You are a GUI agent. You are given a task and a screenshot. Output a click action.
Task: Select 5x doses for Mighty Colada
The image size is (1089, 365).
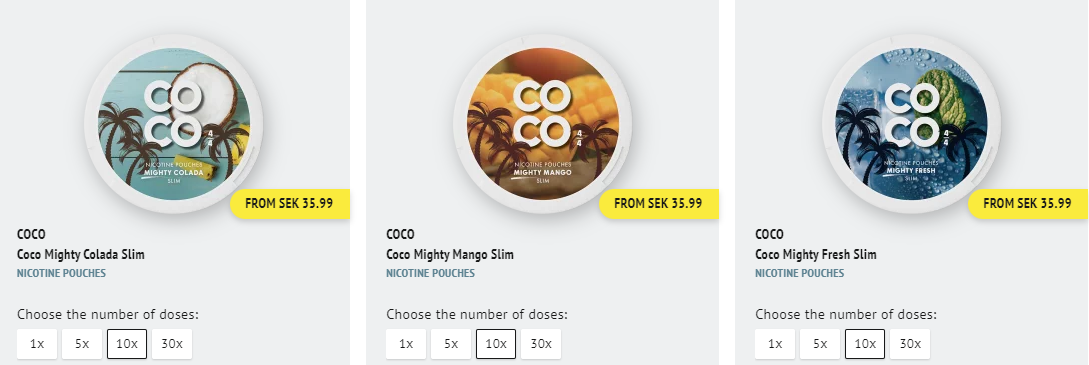tap(82, 344)
